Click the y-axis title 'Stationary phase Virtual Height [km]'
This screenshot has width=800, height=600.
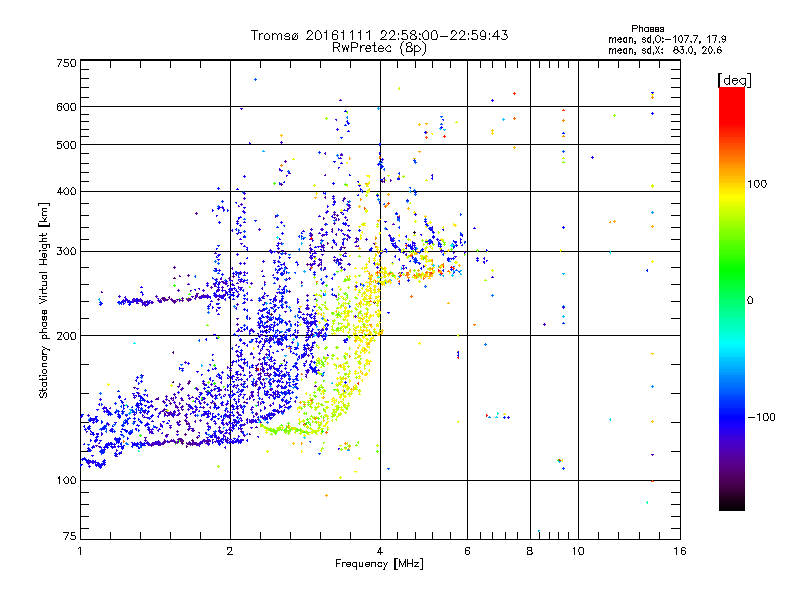tap(43, 300)
